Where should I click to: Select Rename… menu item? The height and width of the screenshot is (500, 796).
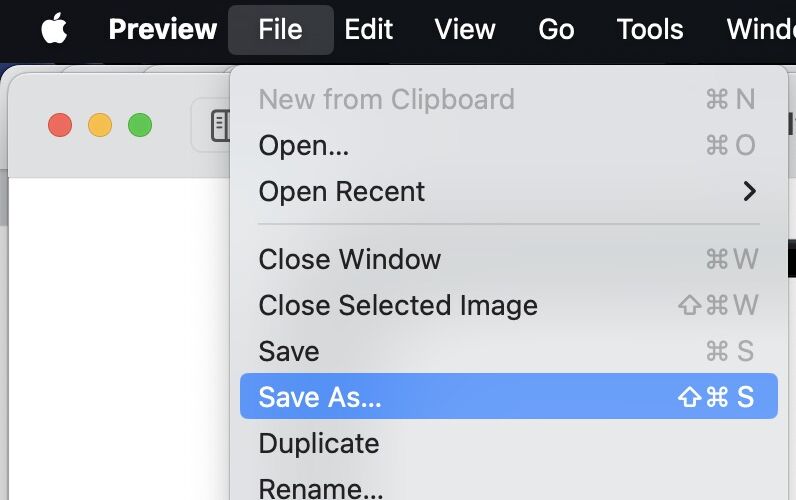point(509,487)
